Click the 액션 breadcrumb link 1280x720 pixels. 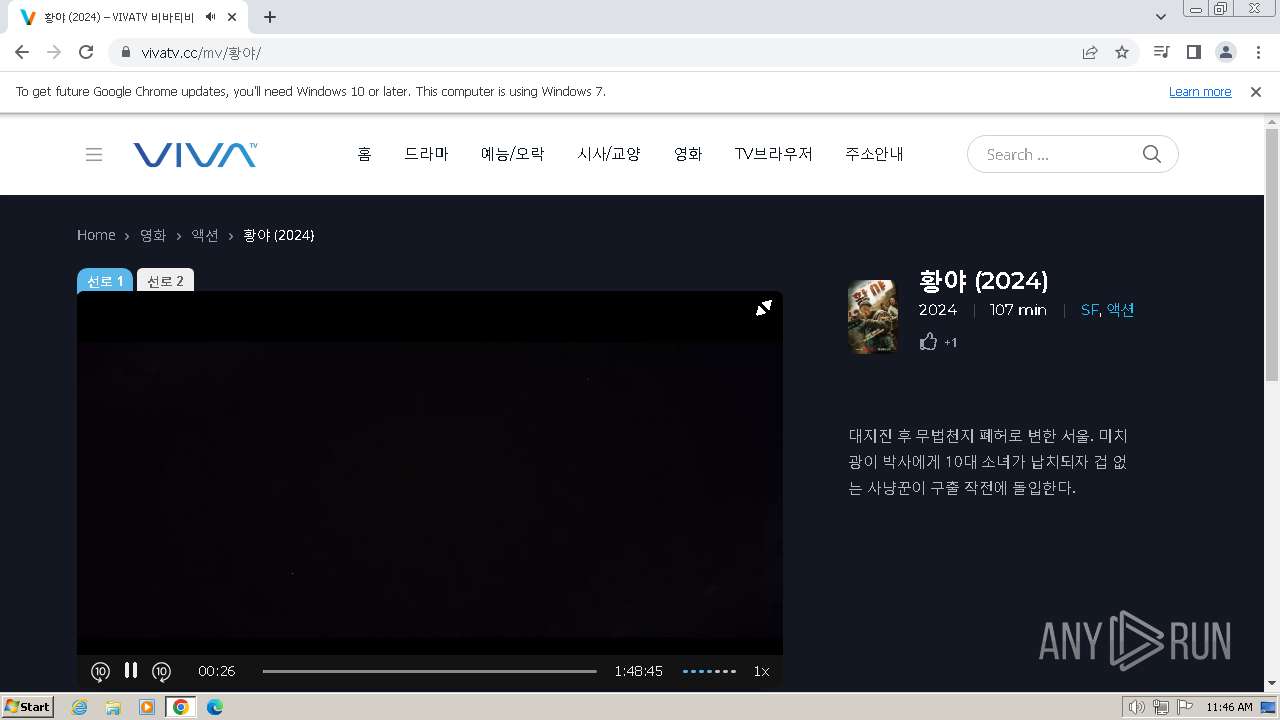pos(205,235)
